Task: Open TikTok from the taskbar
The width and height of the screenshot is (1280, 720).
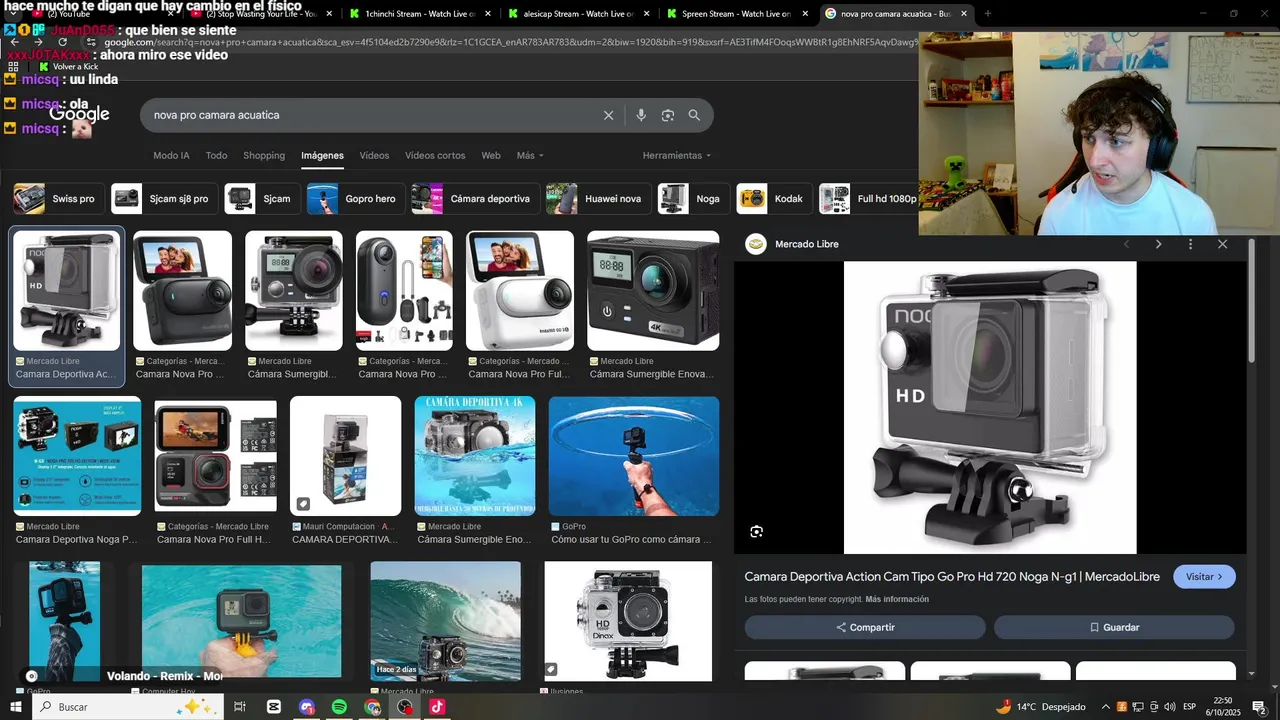Action: [x=437, y=707]
